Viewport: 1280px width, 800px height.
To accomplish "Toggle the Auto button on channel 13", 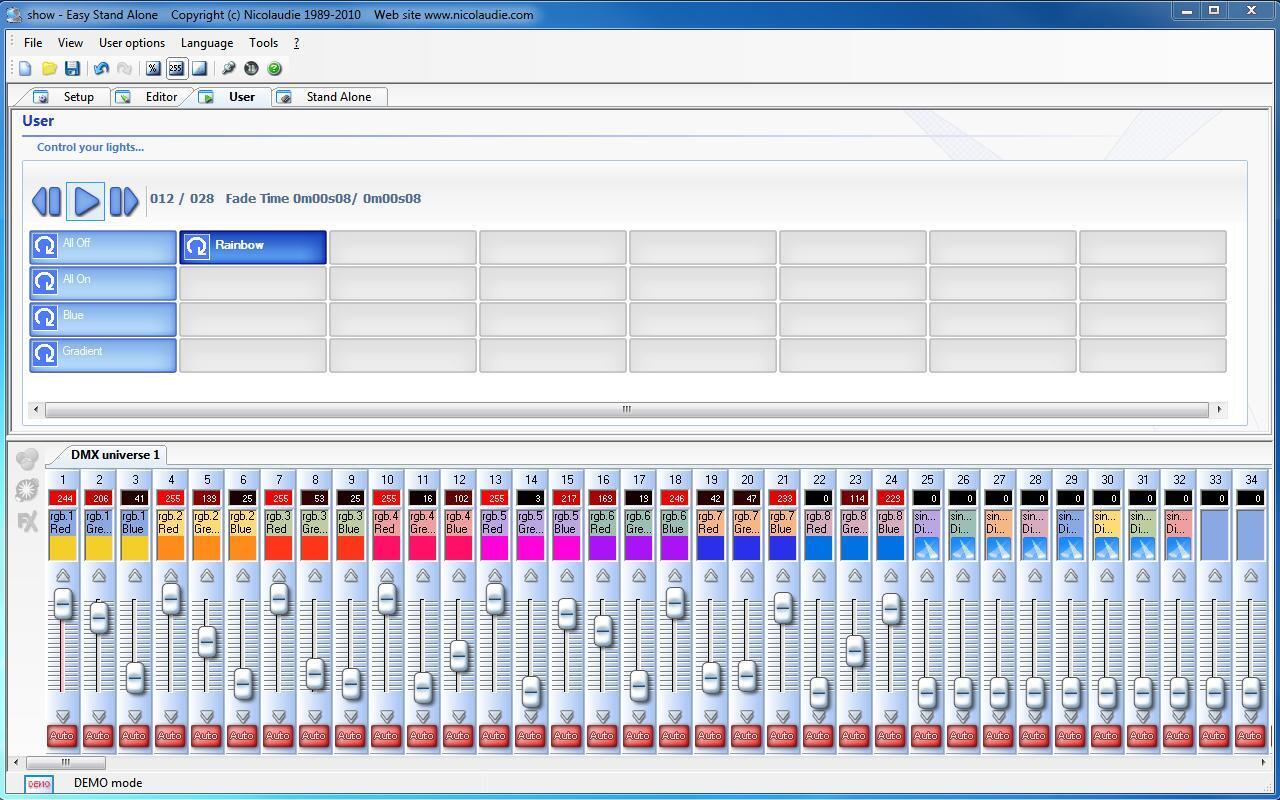I will [x=494, y=736].
